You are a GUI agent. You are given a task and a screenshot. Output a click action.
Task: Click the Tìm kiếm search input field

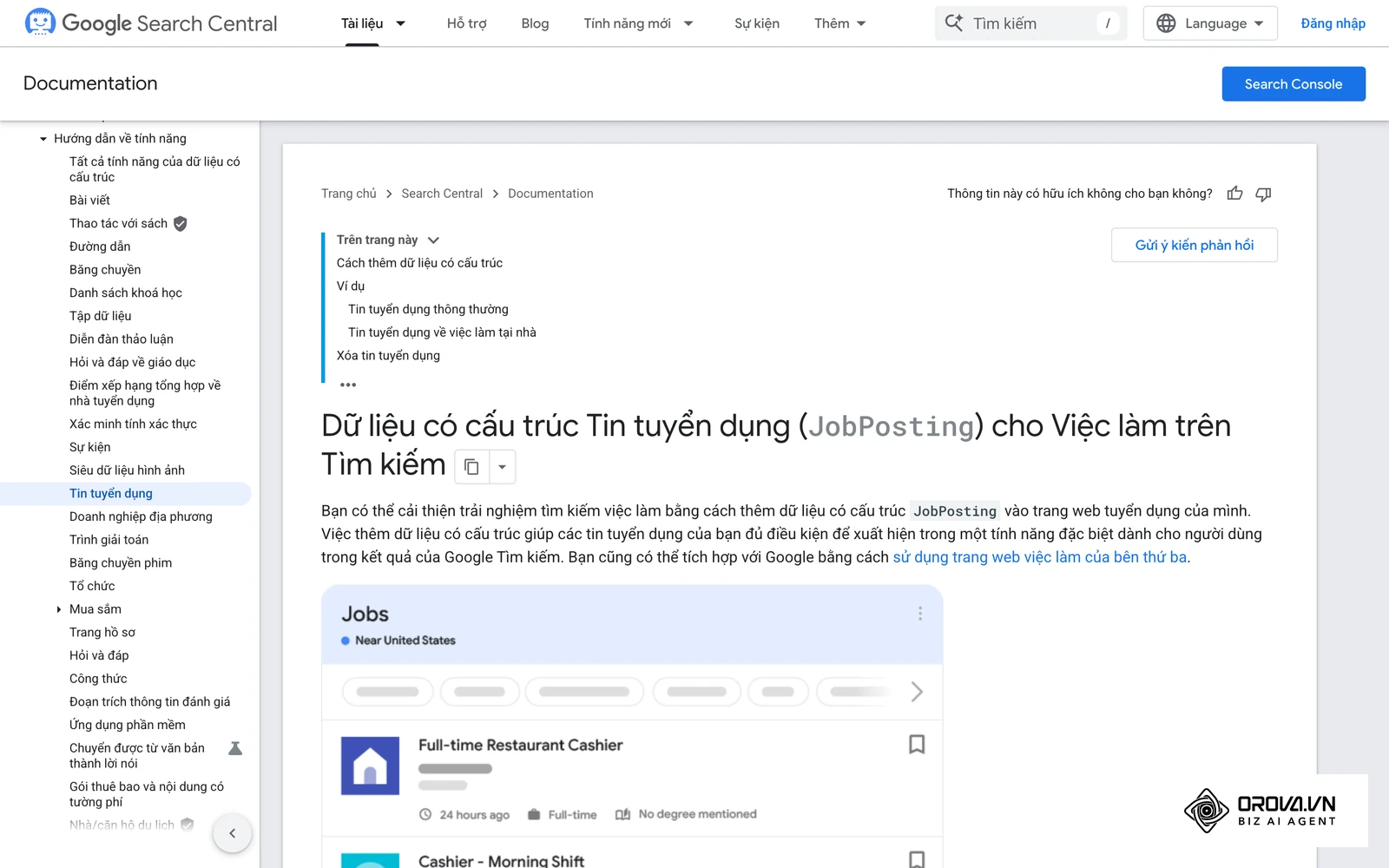[1030, 23]
